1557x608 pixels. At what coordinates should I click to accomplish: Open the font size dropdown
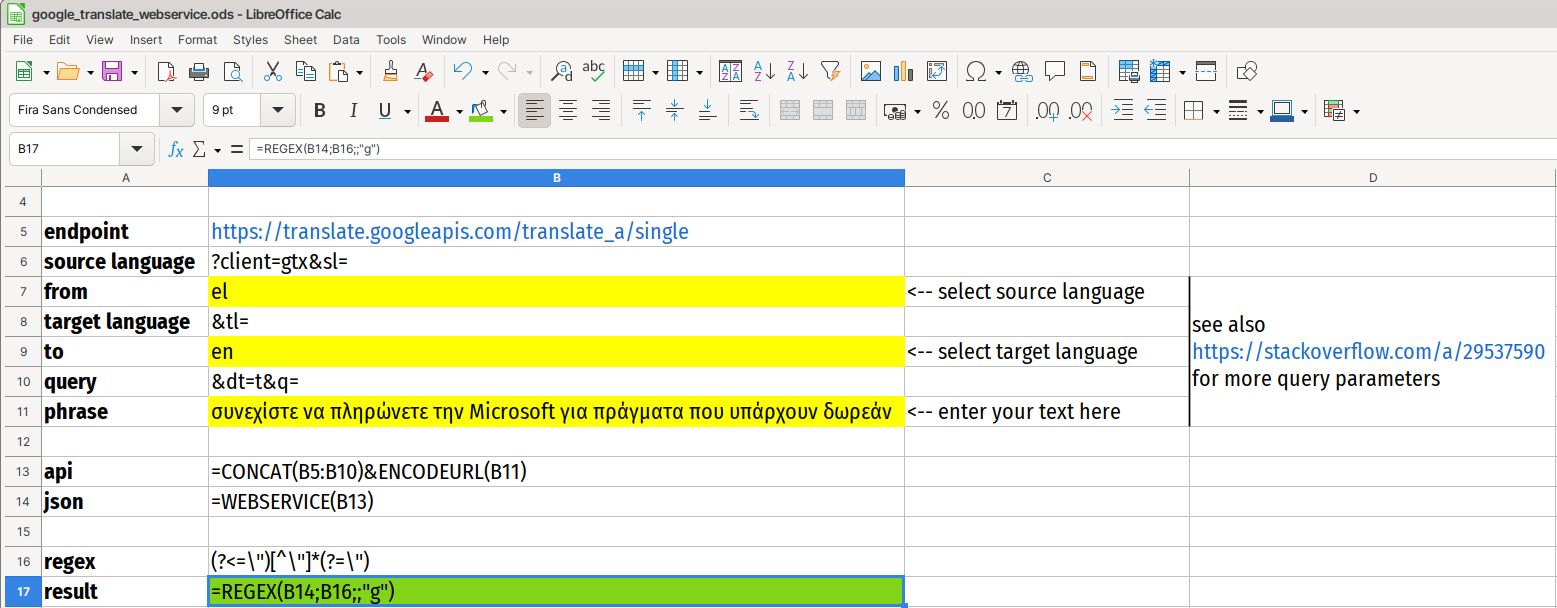(x=278, y=110)
